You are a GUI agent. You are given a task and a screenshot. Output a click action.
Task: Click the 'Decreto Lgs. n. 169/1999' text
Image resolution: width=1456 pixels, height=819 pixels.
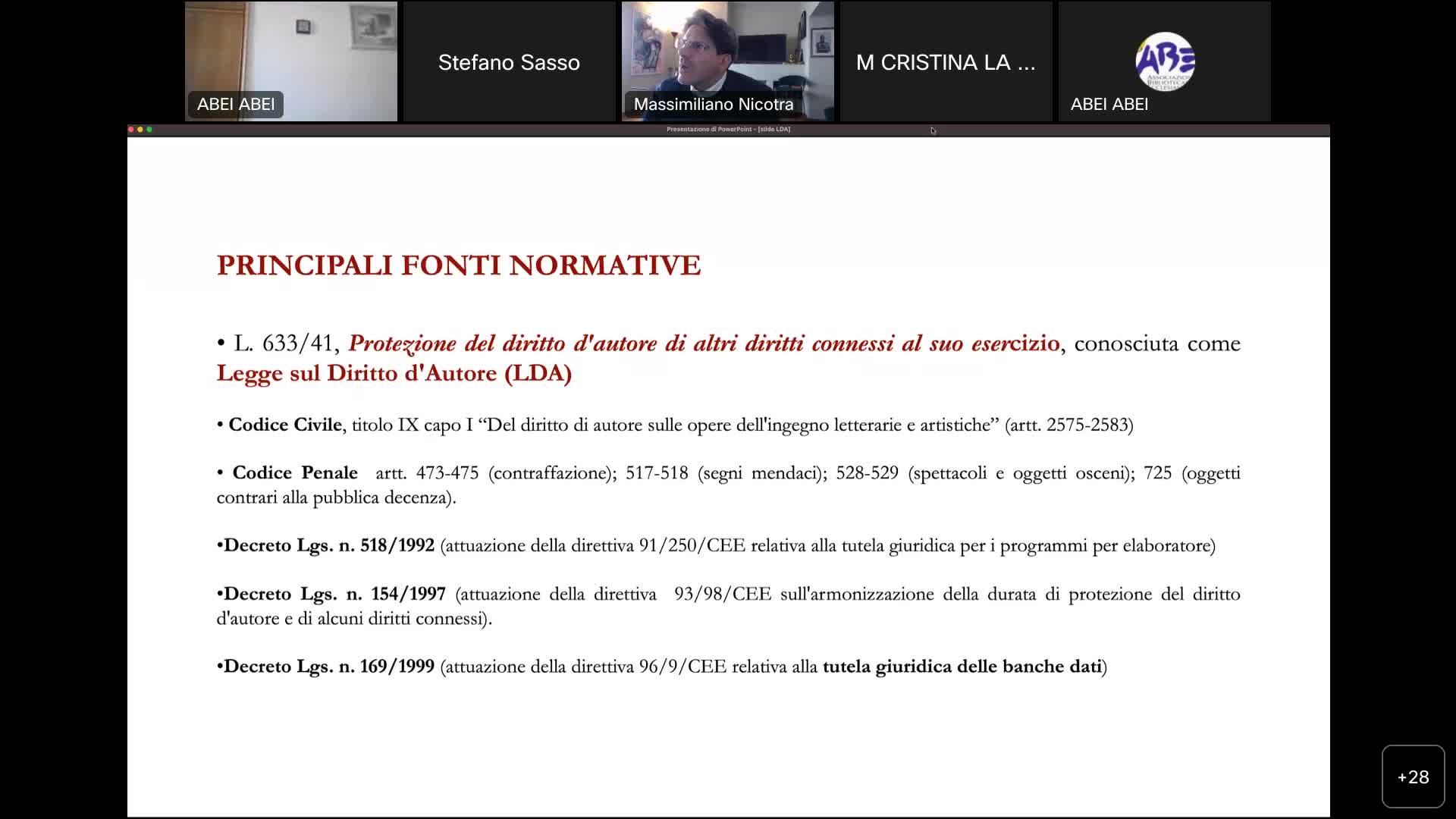(x=328, y=667)
